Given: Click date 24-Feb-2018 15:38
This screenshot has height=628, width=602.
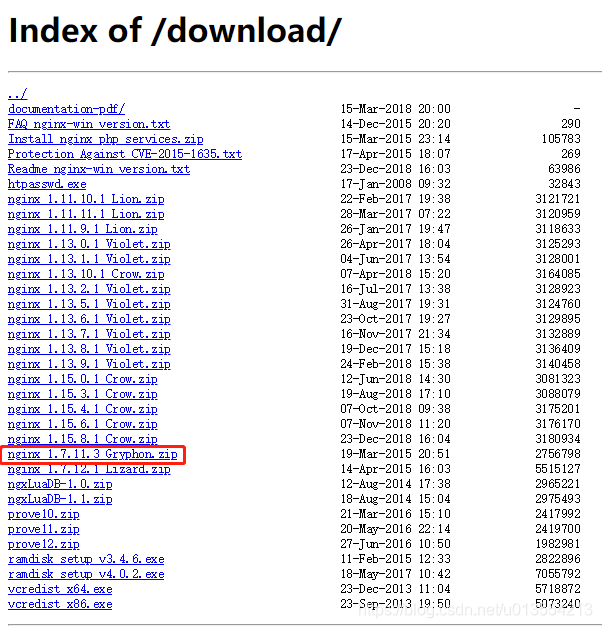Looking at the screenshot, I should coord(395,364).
